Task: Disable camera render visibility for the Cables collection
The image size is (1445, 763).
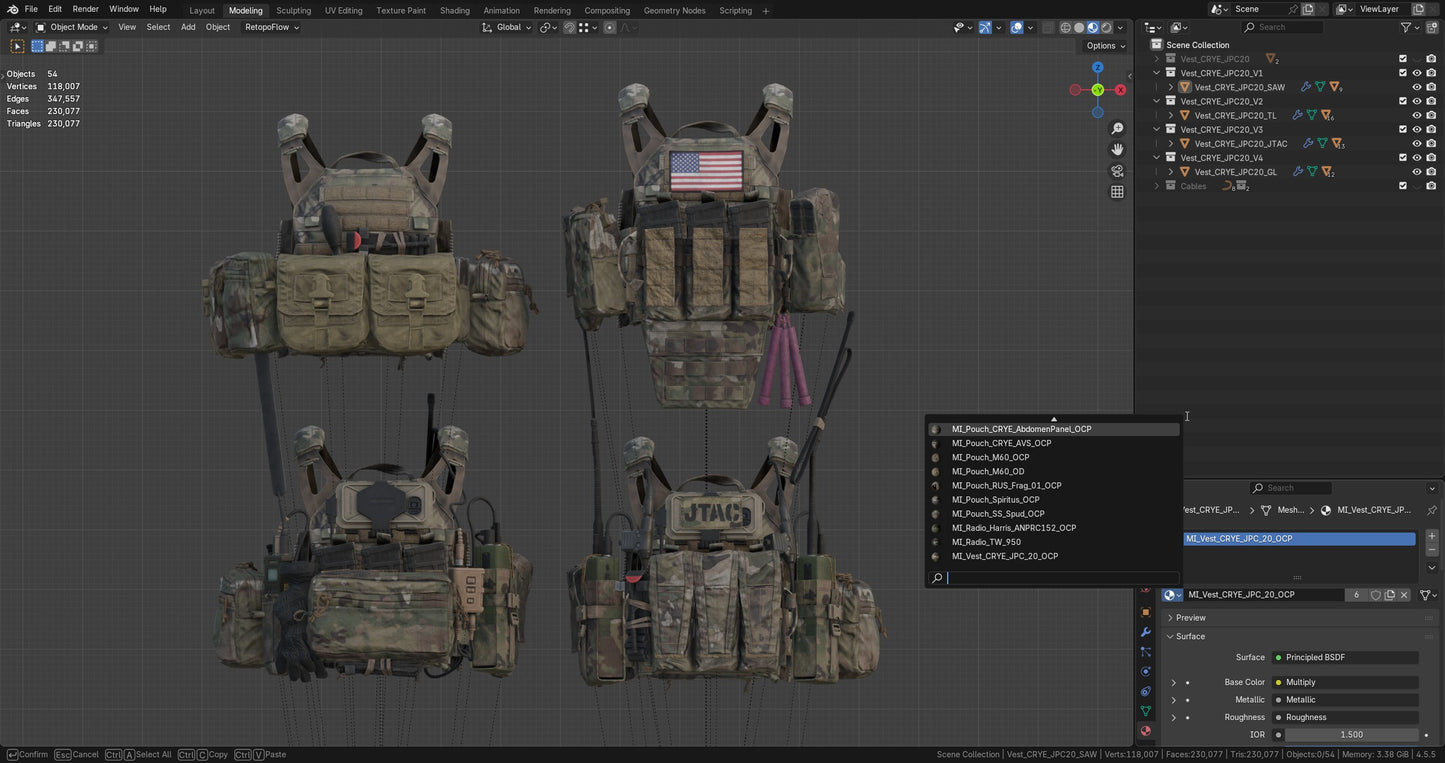Action: click(x=1431, y=186)
